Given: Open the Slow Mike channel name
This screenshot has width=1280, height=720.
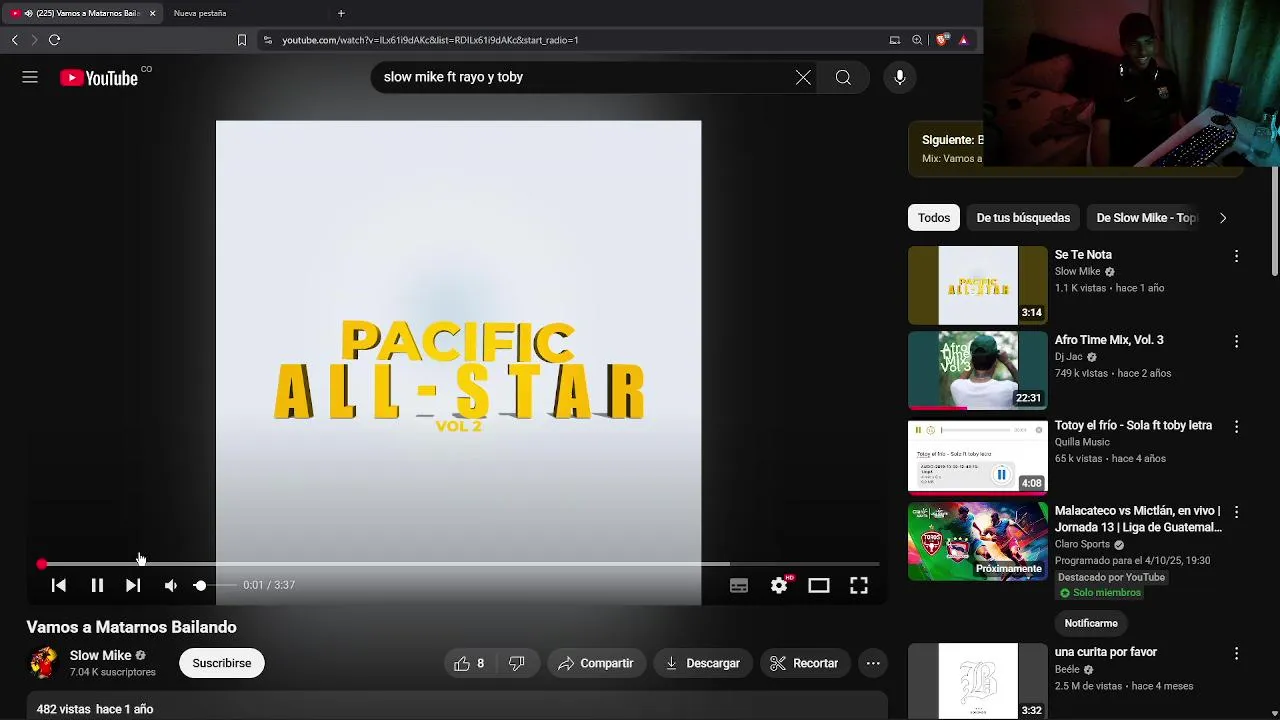Looking at the screenshot, I should pos(100,655).
